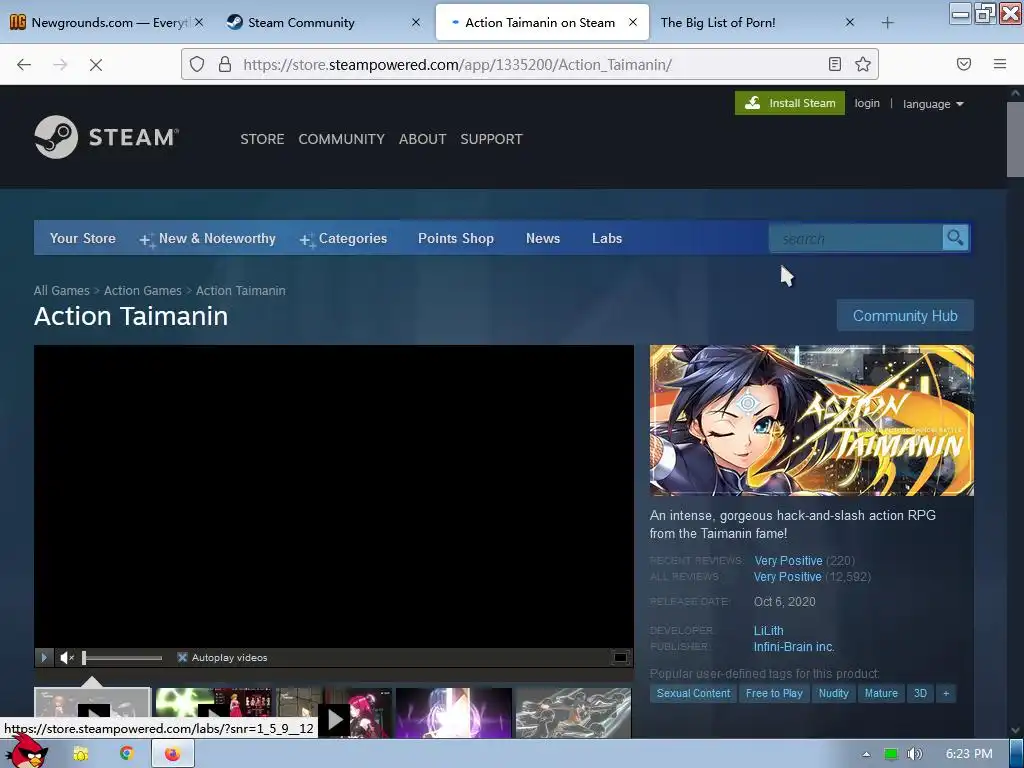Expand the Categories menu
The height and width of the screenshot is (768, 1024).
[x=344, y=238]
